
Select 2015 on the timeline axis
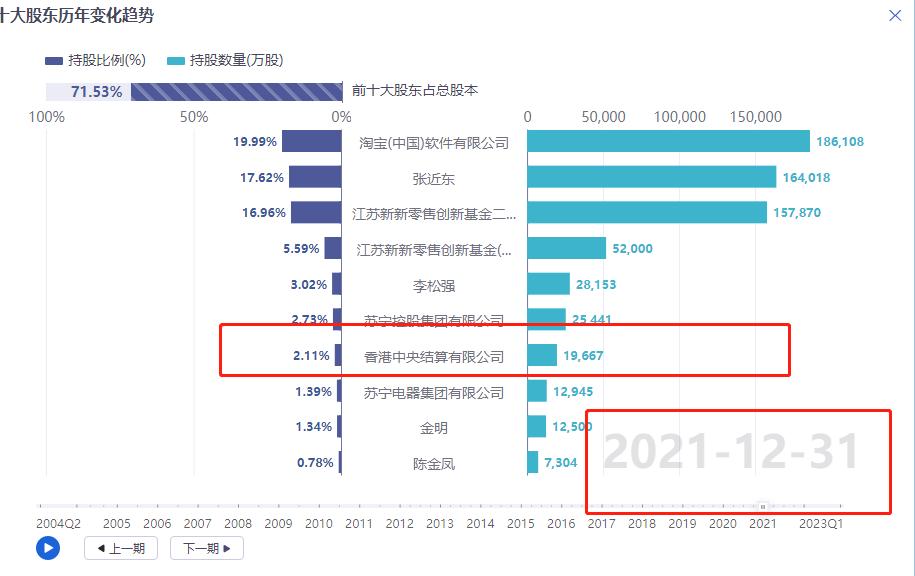[x=520, y=522]
